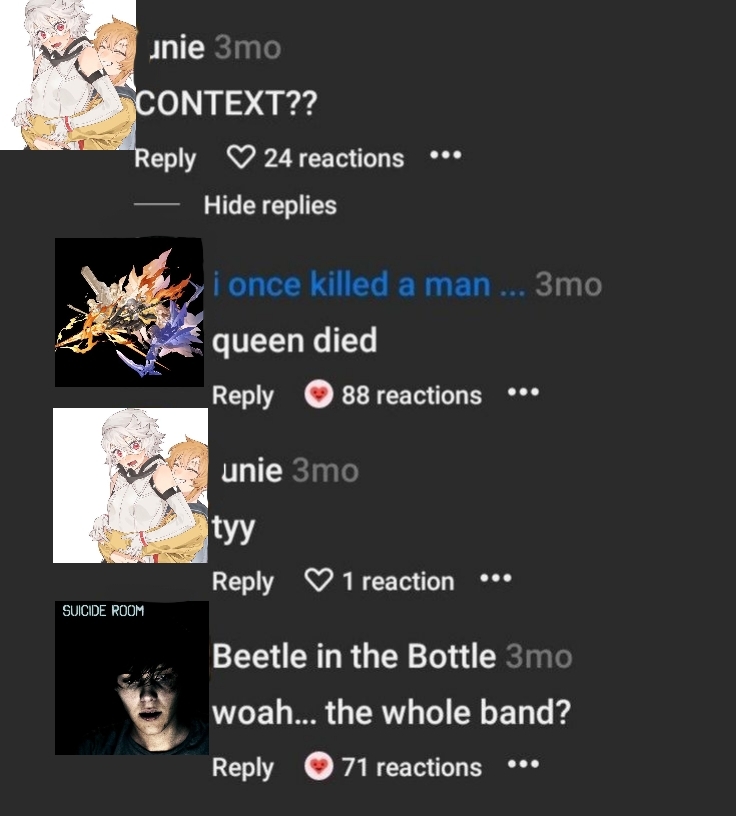Screen dimensions: 736x816
Task: Click heart reaction on "woah... the whole band?"
Action: coord(318,767)
